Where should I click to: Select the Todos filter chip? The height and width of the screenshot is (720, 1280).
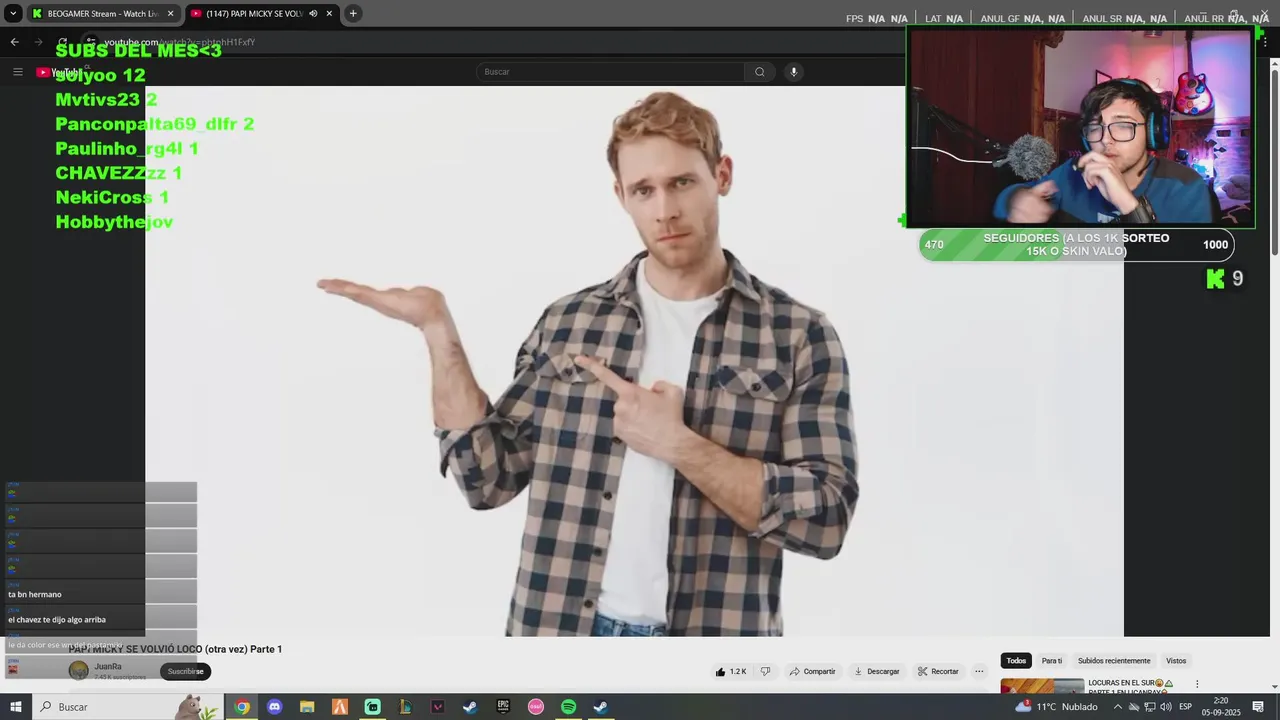(1016, 661)
